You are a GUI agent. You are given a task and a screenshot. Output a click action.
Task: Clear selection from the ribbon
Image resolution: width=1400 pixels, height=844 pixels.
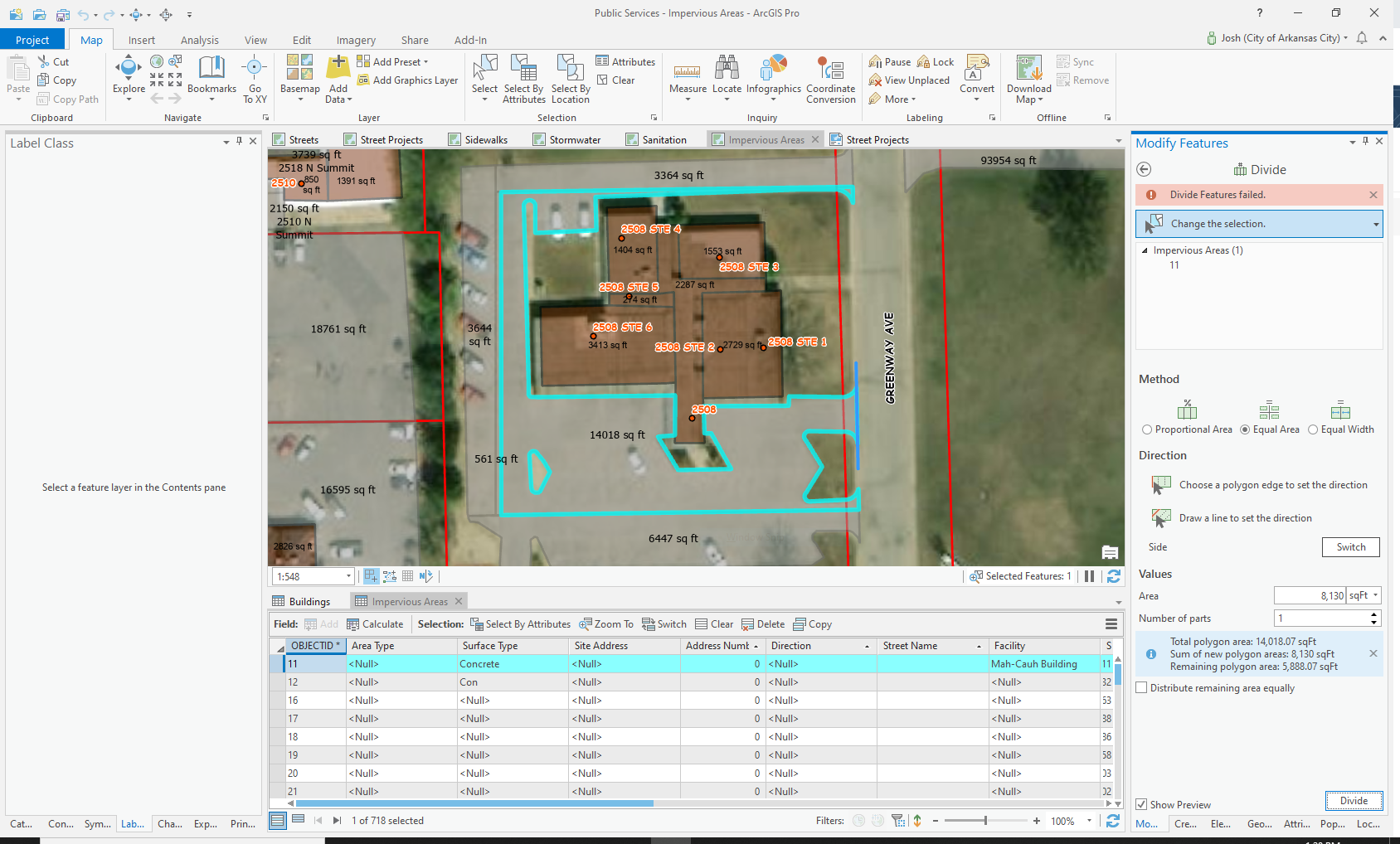coord(615,80)
